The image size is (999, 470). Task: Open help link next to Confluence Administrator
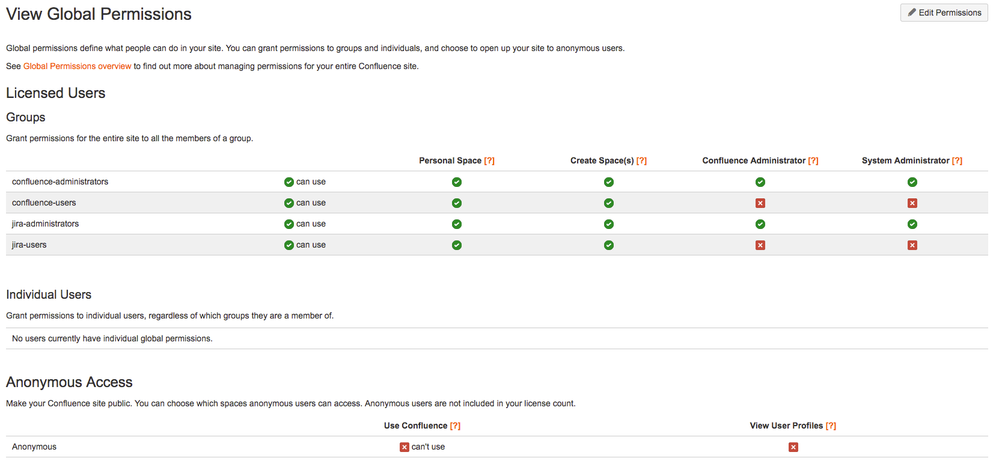pos(813,161)
